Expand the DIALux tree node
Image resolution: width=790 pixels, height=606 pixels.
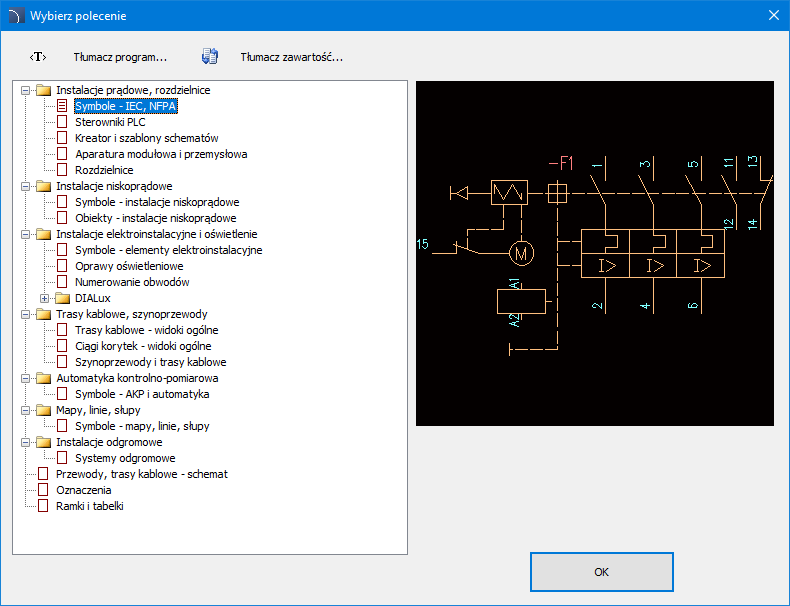[44, 298]
